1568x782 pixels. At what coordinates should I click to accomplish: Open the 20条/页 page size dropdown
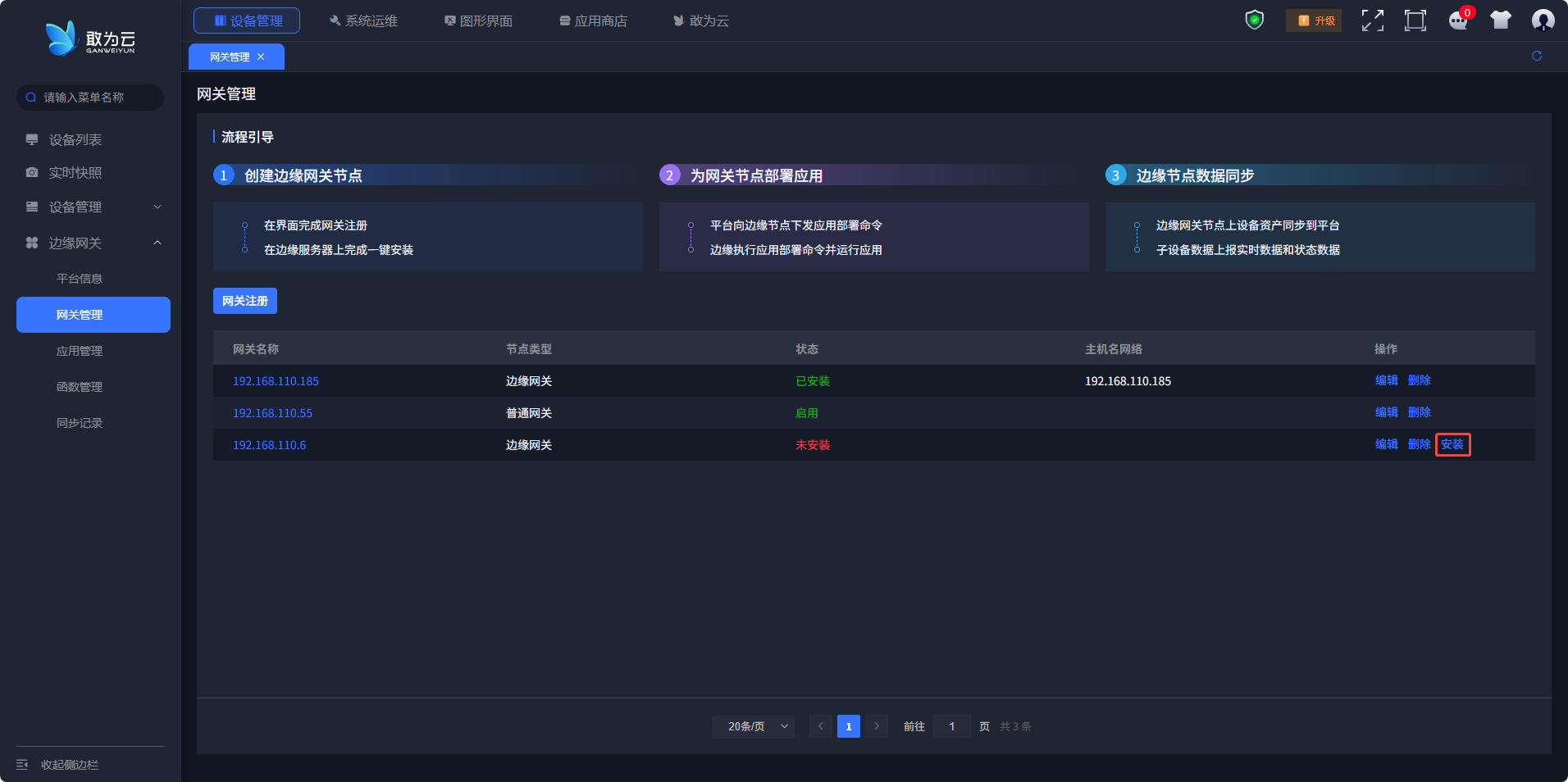(x=753, y=726)
